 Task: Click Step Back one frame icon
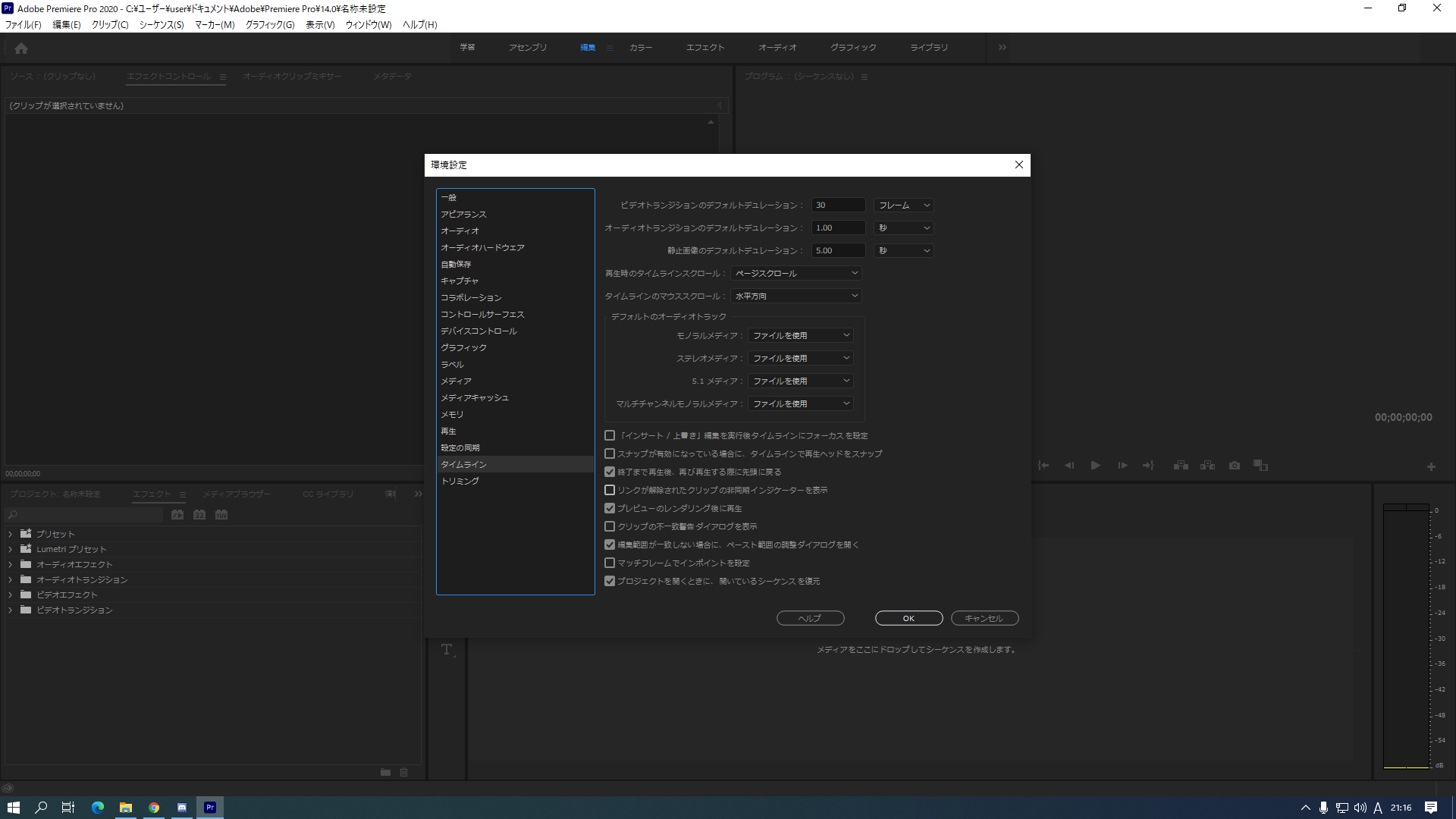[1069, 466]
